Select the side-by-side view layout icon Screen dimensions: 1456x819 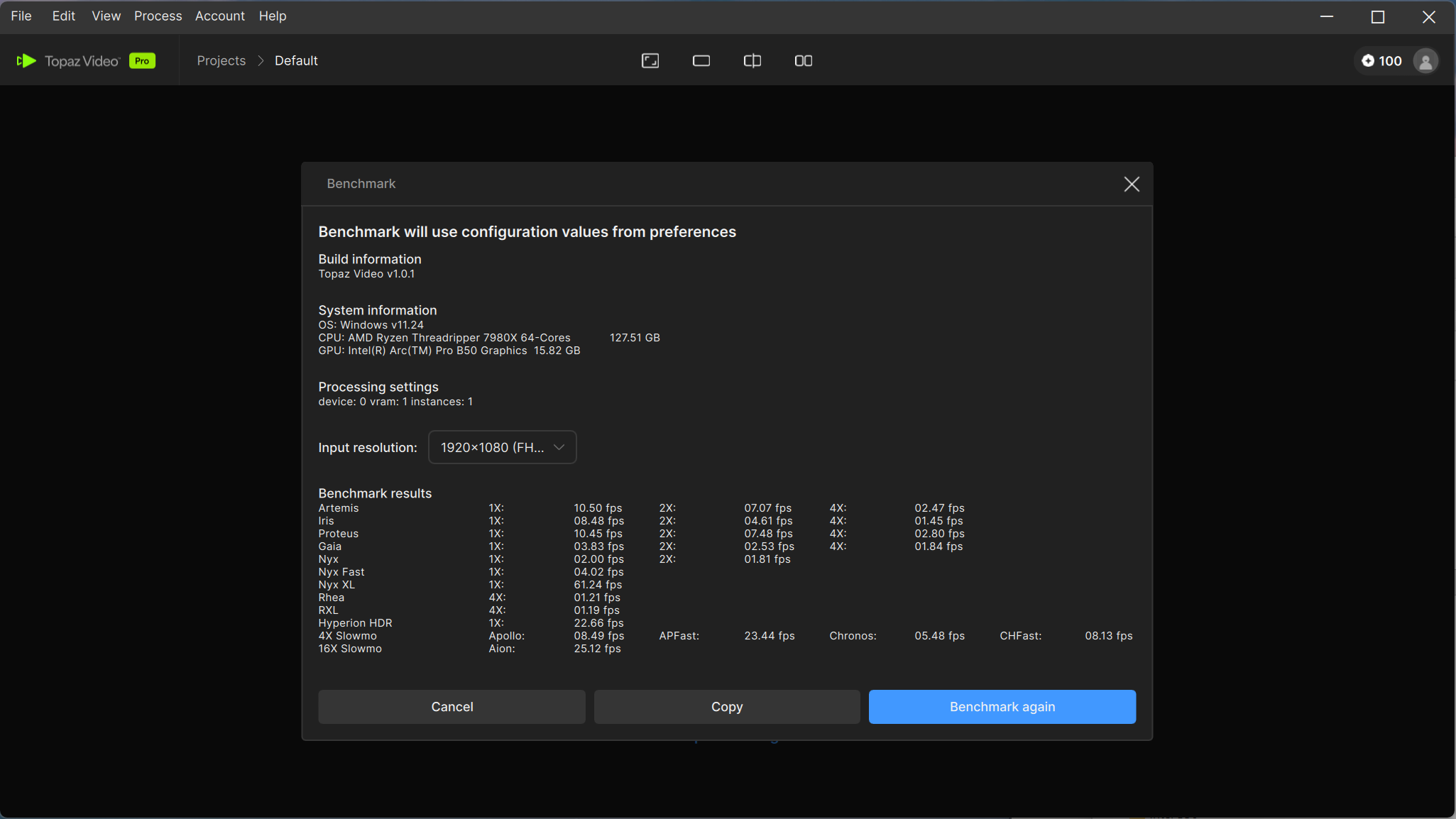click(x=803, y=61)
